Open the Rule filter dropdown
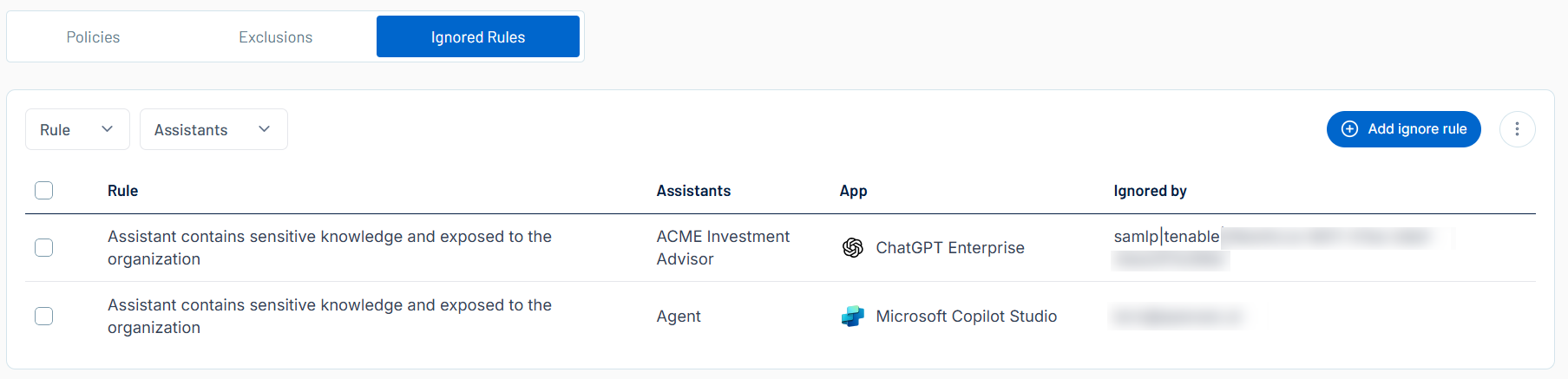1568x379 pixels. [76, 129]
